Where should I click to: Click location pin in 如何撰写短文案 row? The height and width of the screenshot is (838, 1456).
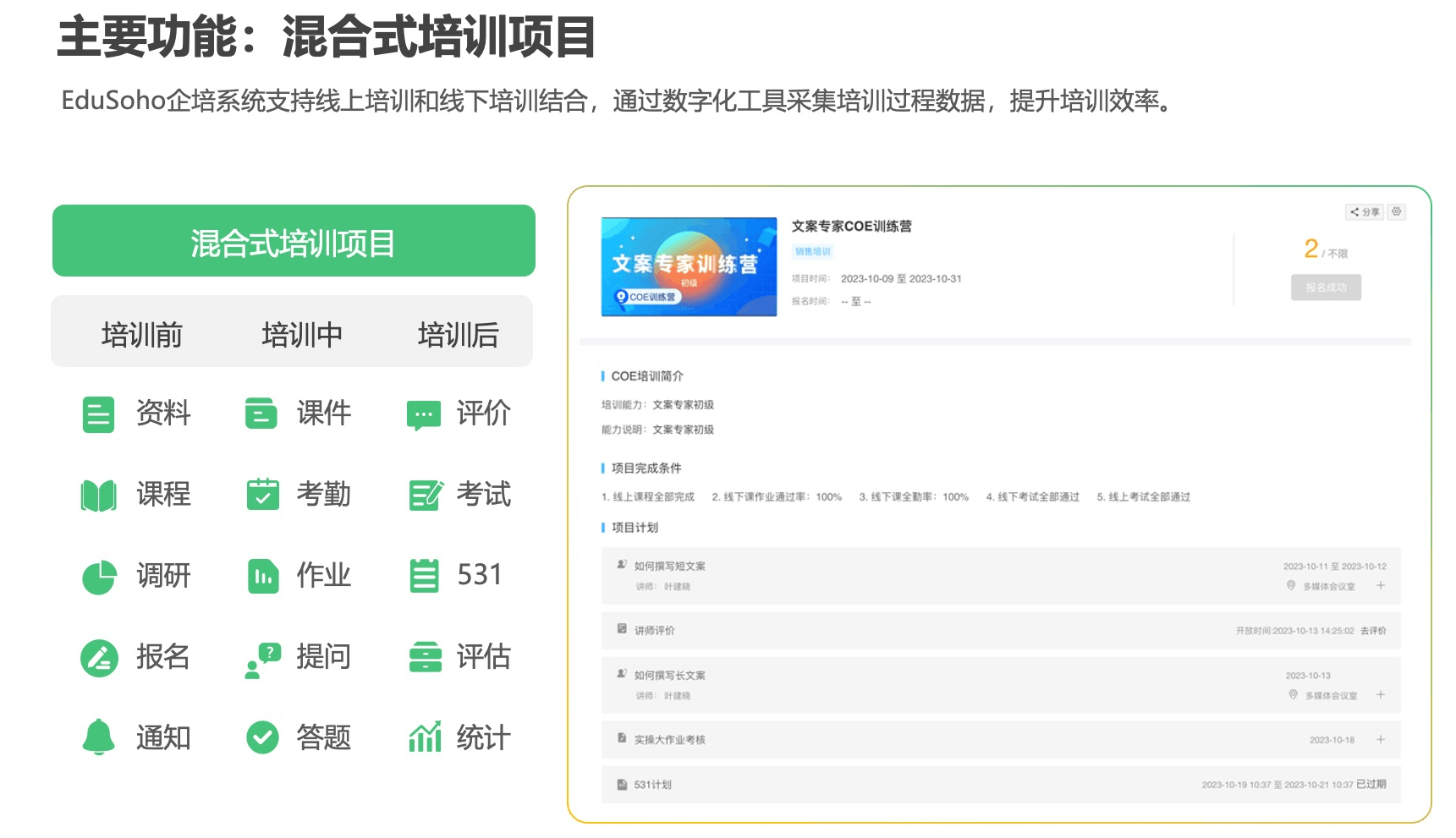[1291, 585]
